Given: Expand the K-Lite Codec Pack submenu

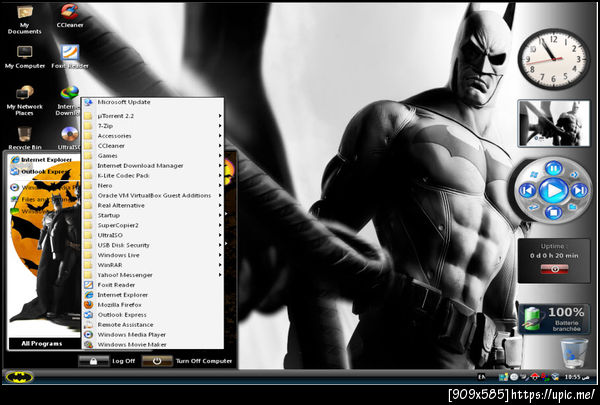Looking at the screenshot, I should point(153,175).
